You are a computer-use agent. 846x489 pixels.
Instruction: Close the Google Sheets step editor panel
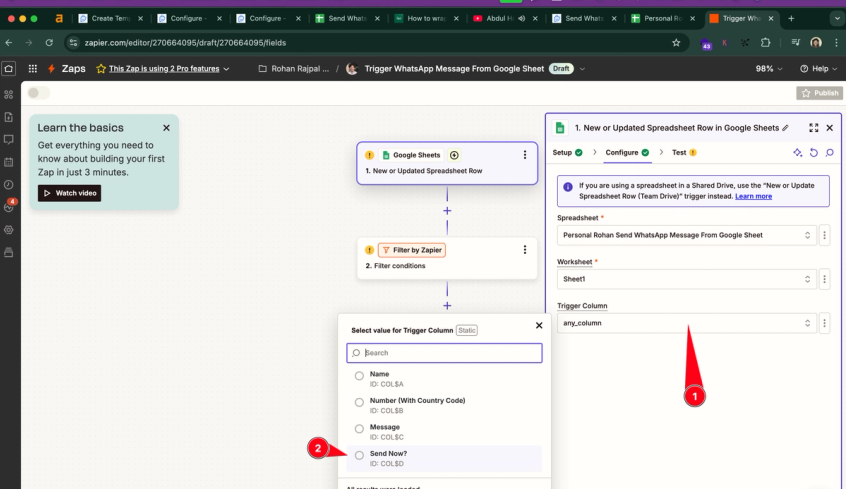coord(829,128)
